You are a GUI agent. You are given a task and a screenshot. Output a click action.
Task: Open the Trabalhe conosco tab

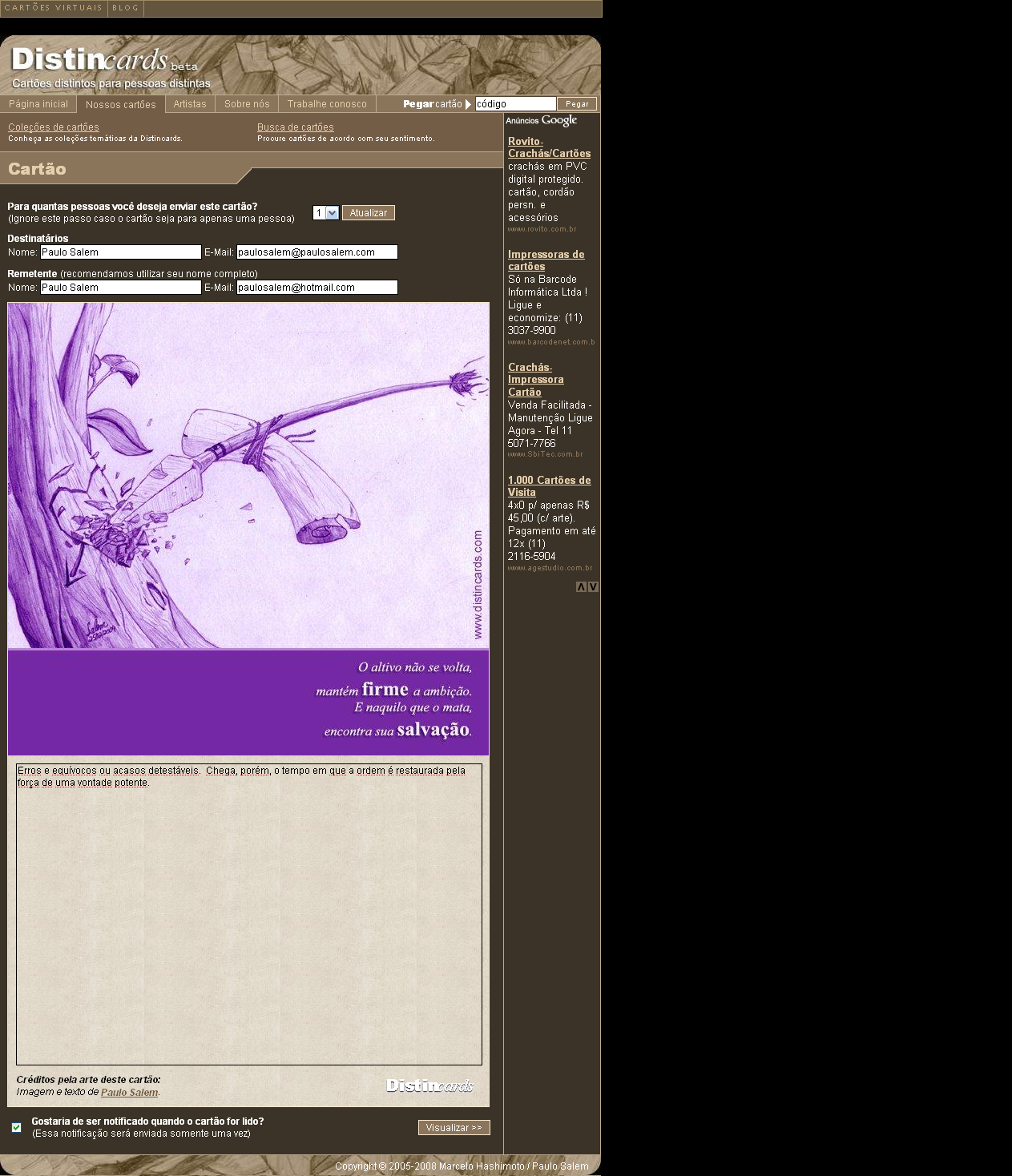click(327, 104)
